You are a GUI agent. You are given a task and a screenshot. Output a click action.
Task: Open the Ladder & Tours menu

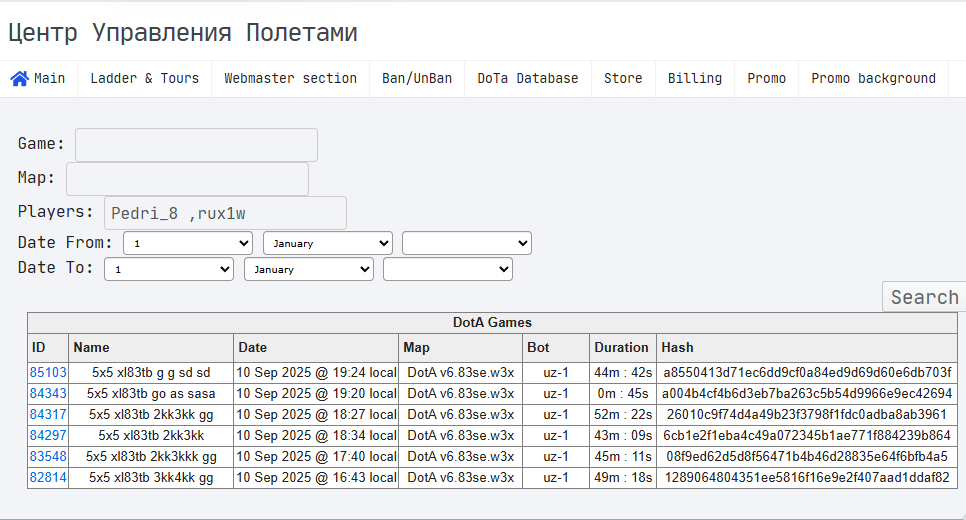click(x=145, y=79)
